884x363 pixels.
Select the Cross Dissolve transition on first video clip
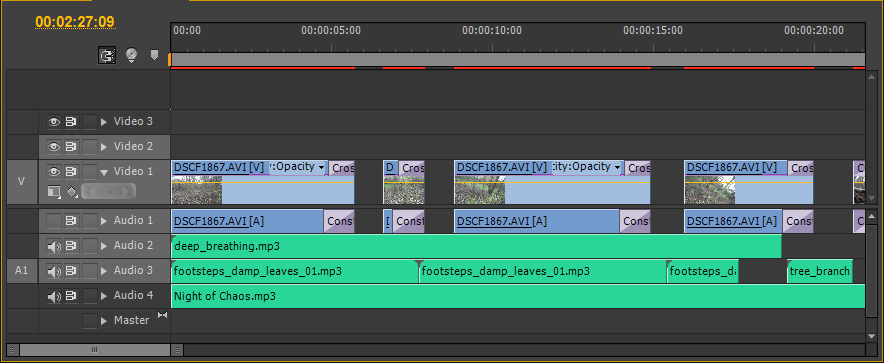click(x=342, y=168)
